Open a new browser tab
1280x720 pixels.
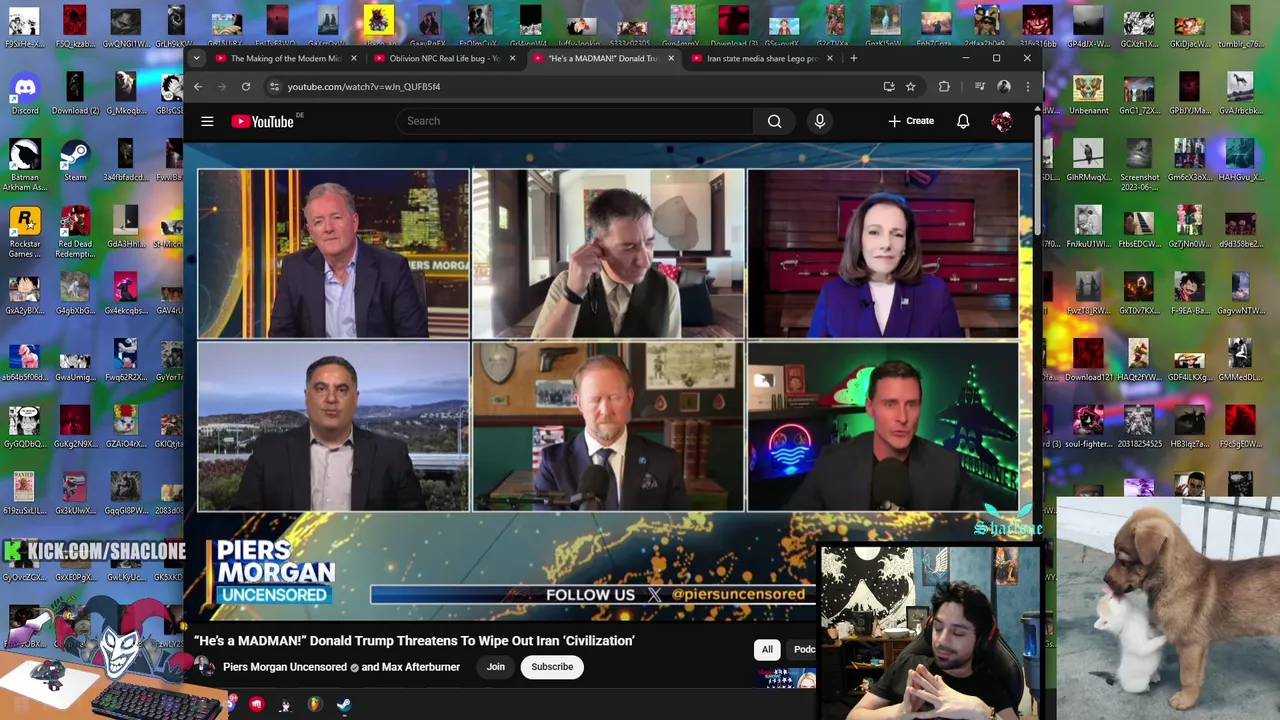853,58
